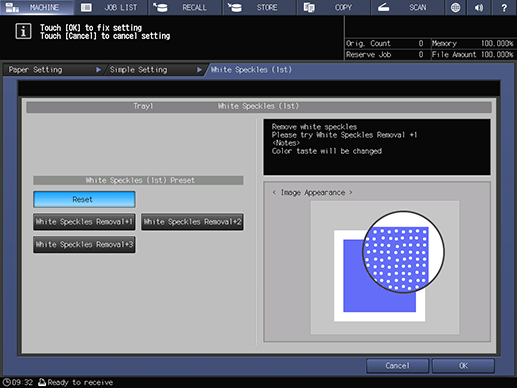Click the speaker sound icon
Image resolution: width=517 pixels, height=388 pixels.
(x=479, y=7)
